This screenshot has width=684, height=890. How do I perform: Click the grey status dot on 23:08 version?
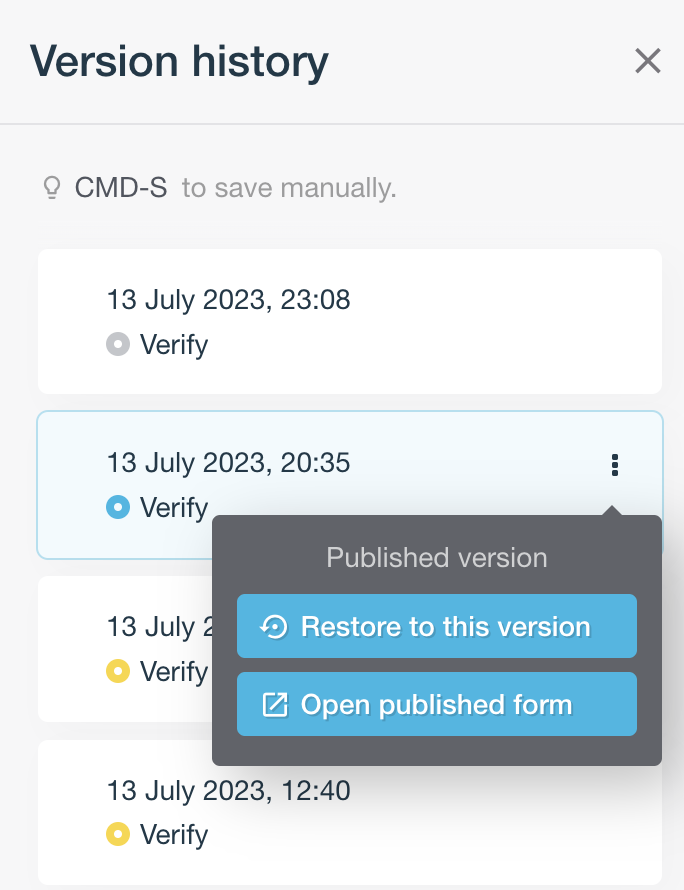click(118, 345)
